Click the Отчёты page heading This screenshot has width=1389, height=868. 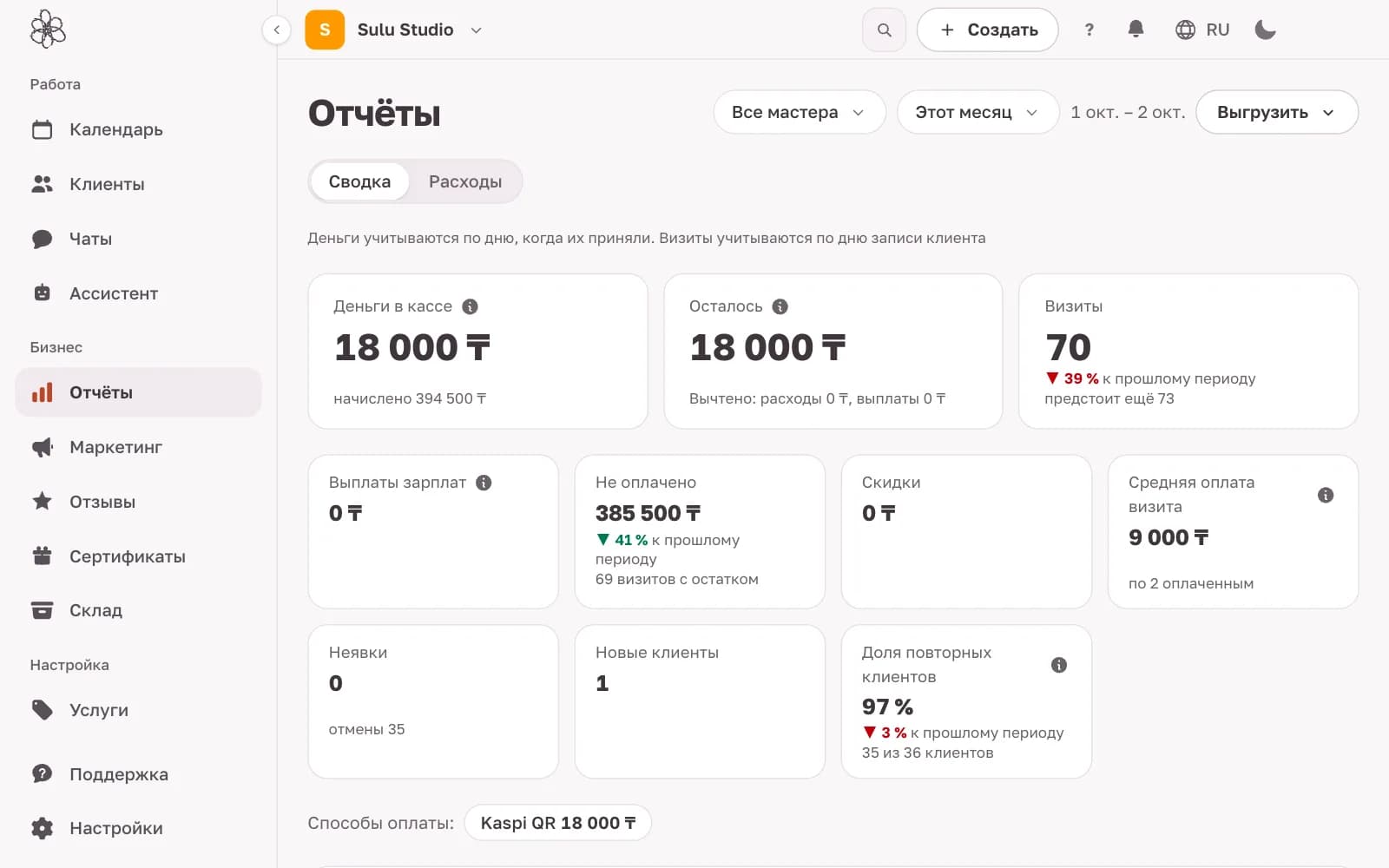[x=374, y=113]
